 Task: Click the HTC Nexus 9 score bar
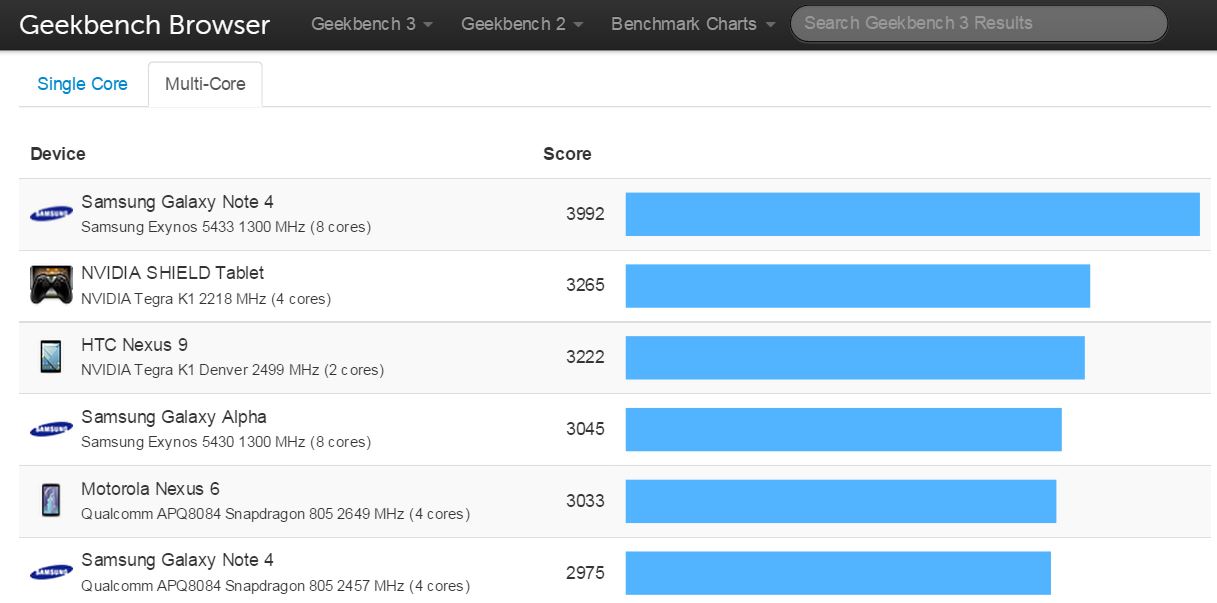click(855, 358)
